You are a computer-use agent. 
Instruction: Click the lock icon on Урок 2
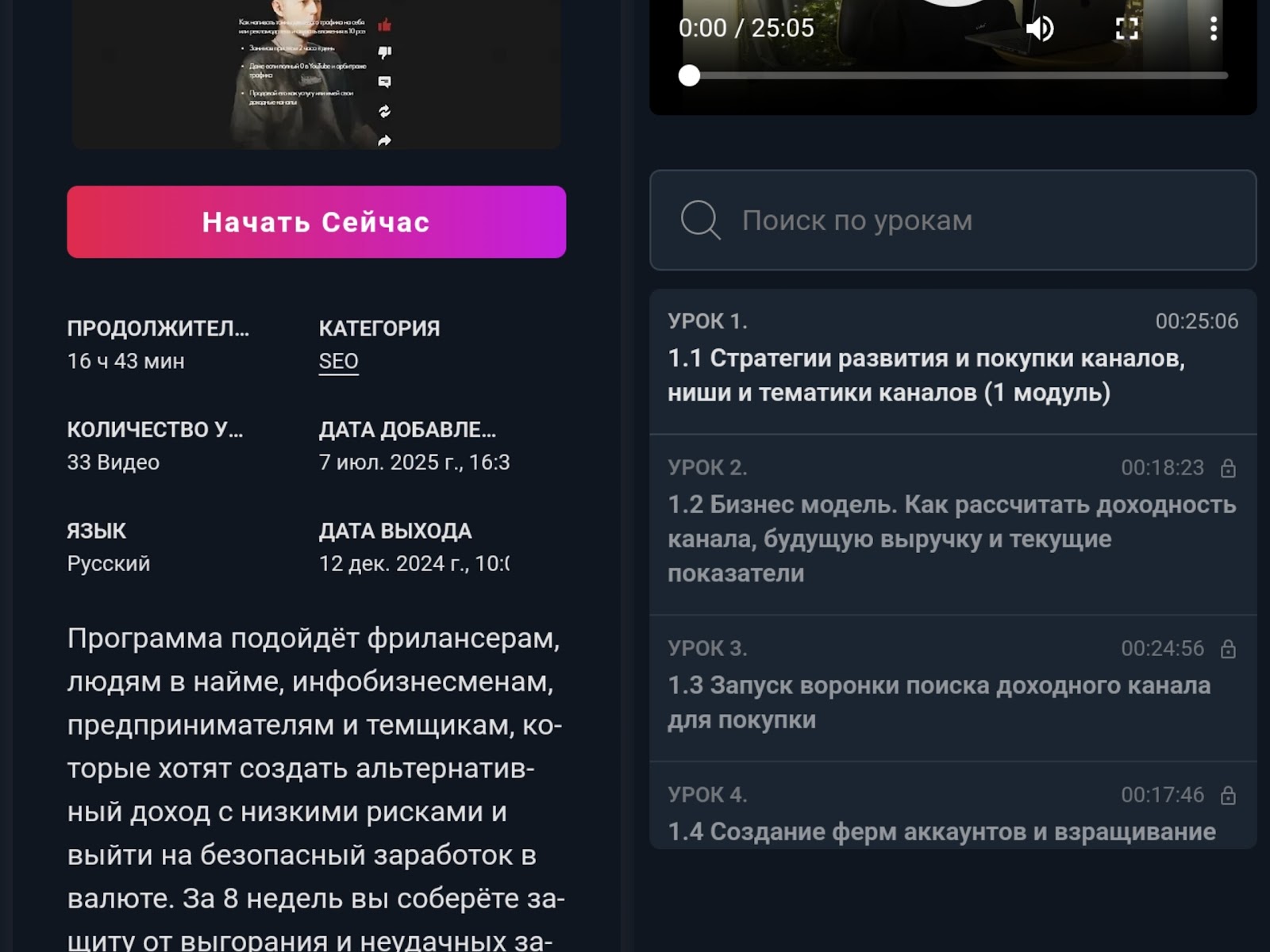coord(1228,468)
